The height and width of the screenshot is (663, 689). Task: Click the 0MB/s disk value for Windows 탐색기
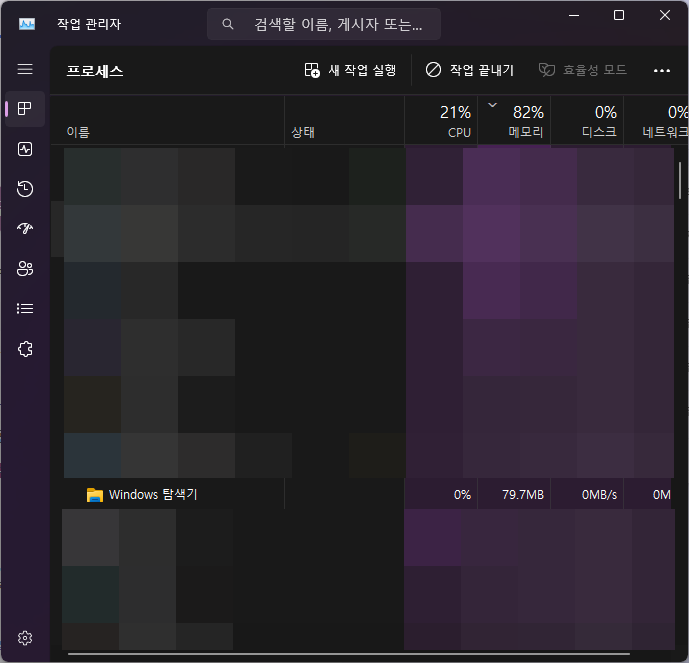coord(599,495)
